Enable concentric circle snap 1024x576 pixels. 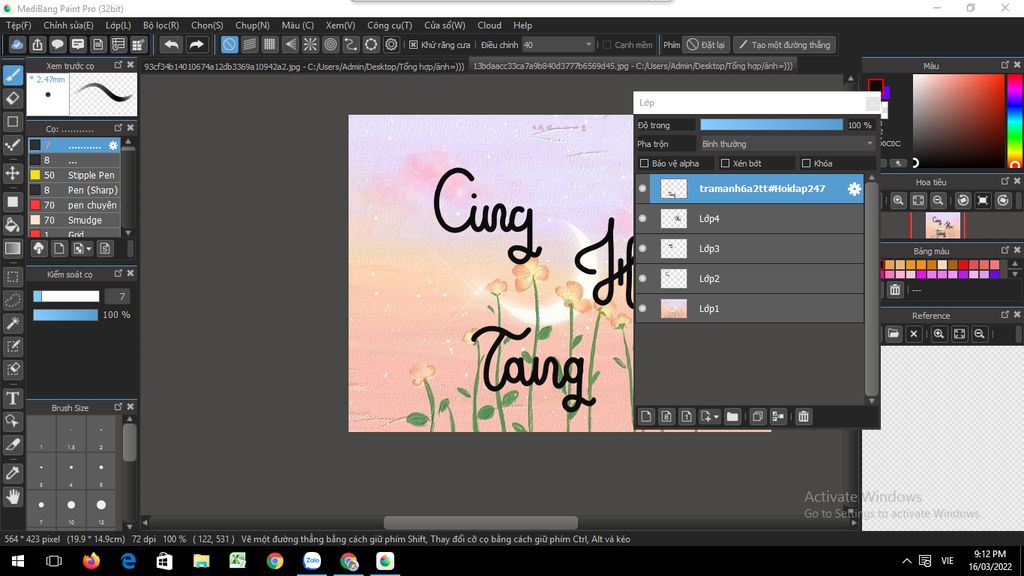330,44
